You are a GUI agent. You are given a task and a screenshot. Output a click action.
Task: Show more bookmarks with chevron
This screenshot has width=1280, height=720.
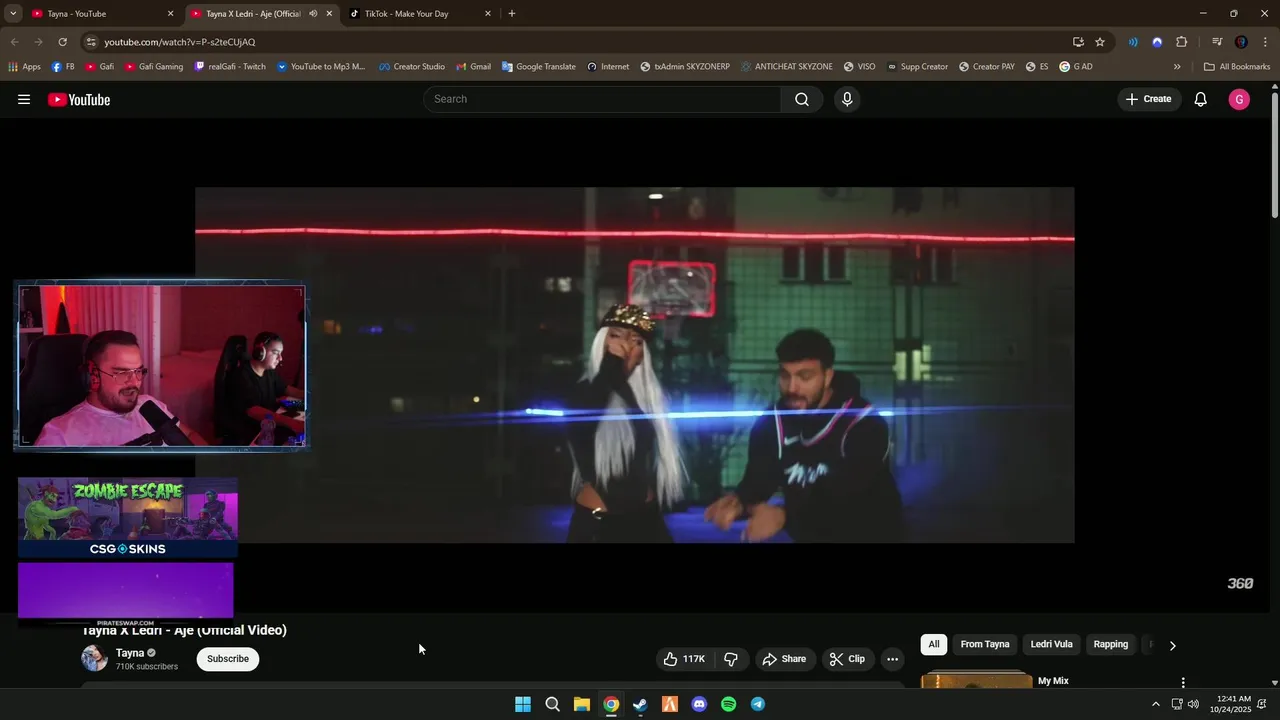click(1177, 67)
